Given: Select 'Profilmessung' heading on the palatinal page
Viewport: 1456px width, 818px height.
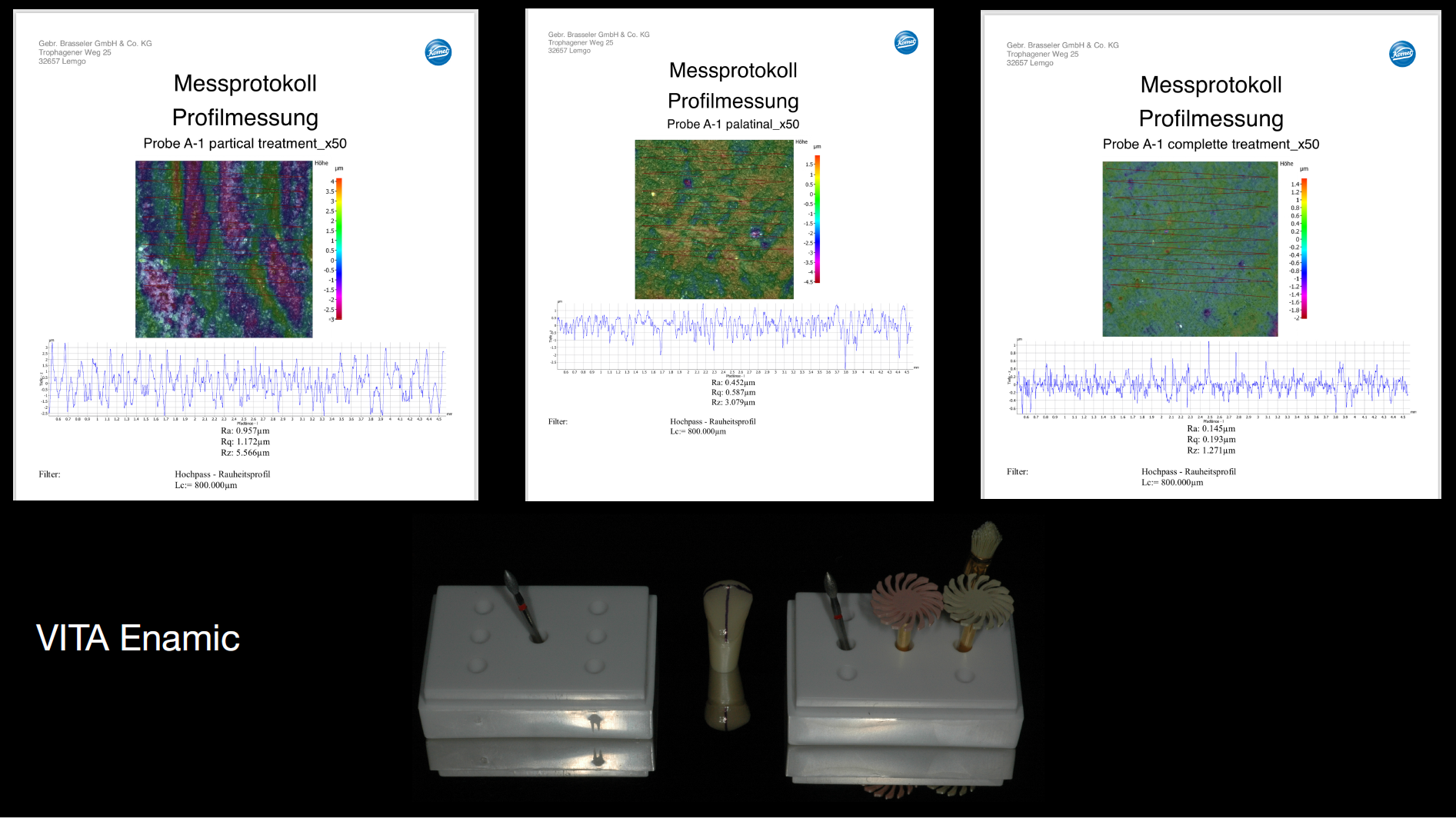Looking at the screenshot, I should click(733, 101).
